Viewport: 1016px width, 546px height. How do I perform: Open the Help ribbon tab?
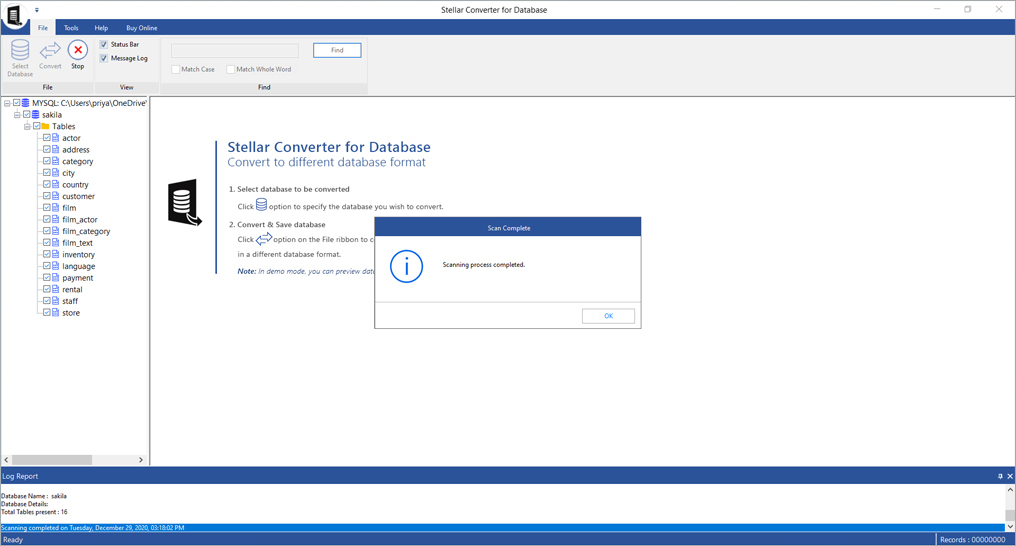(x=101, y=28)
